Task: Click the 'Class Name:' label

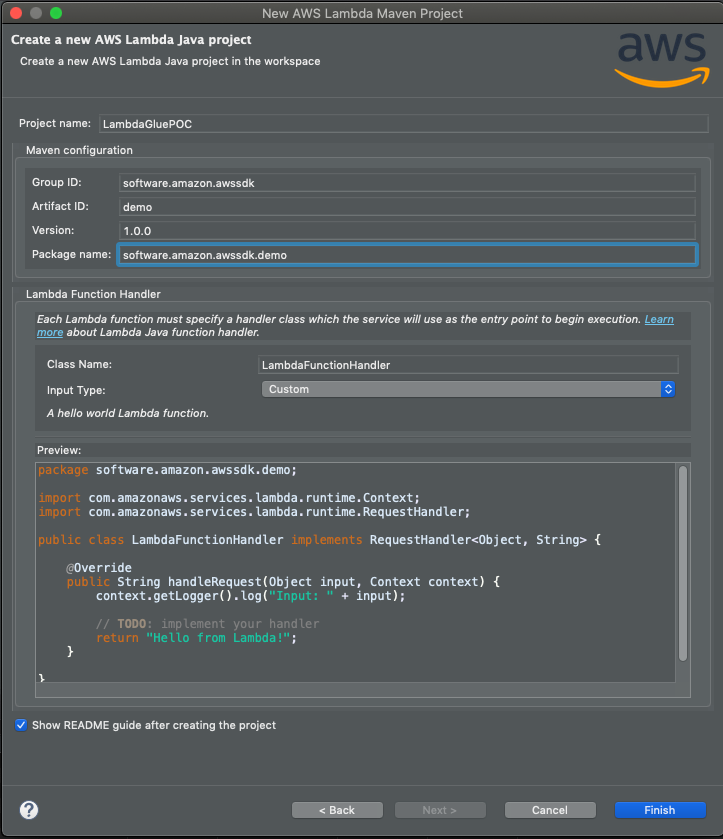Action: click(x=79, y=364)
